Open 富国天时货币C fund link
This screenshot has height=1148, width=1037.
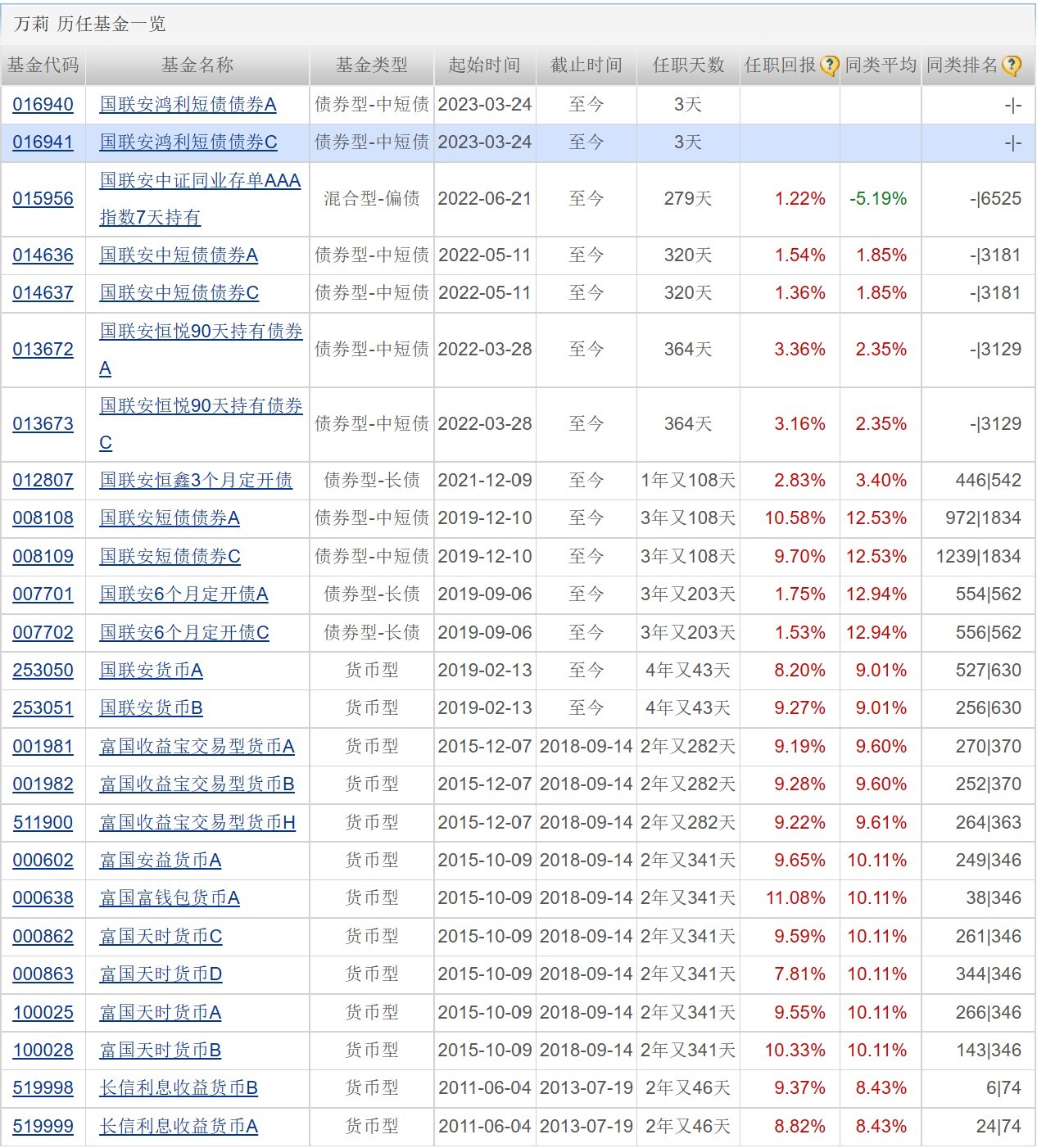pyautogui.click(x=161, y=937)
